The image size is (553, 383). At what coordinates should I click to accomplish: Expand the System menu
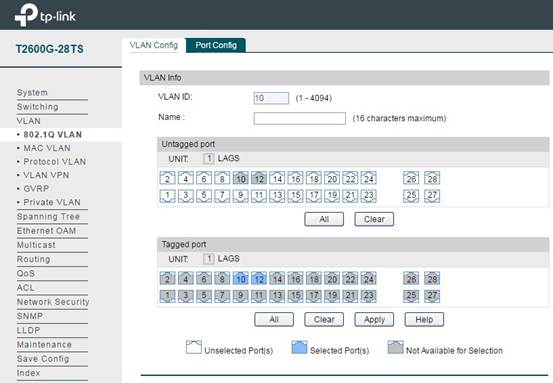32,92
